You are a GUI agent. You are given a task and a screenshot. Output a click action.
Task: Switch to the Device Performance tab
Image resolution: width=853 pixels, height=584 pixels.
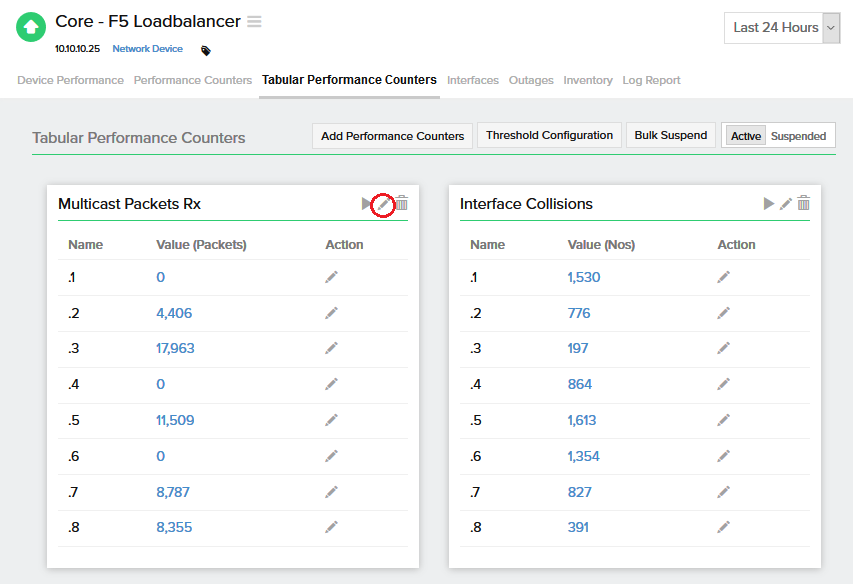70,80
